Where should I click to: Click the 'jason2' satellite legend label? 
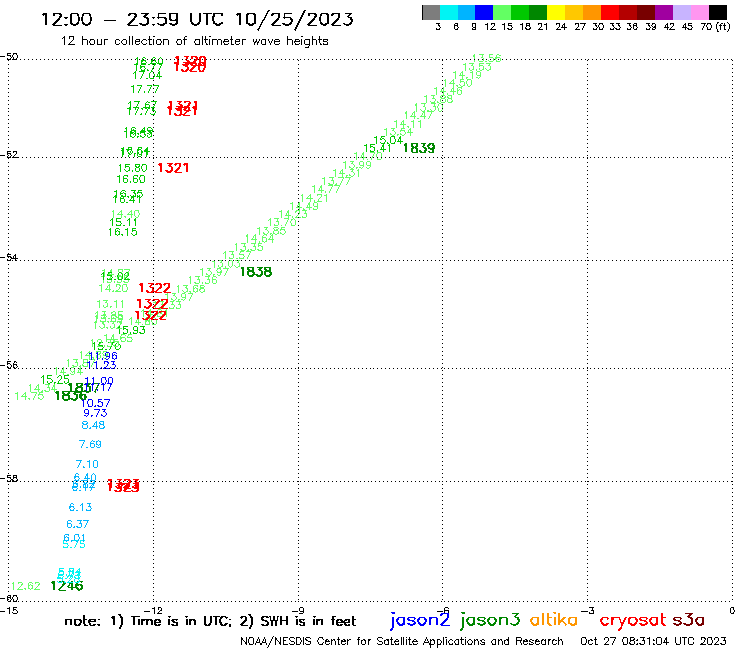click(x=420, y=619)
